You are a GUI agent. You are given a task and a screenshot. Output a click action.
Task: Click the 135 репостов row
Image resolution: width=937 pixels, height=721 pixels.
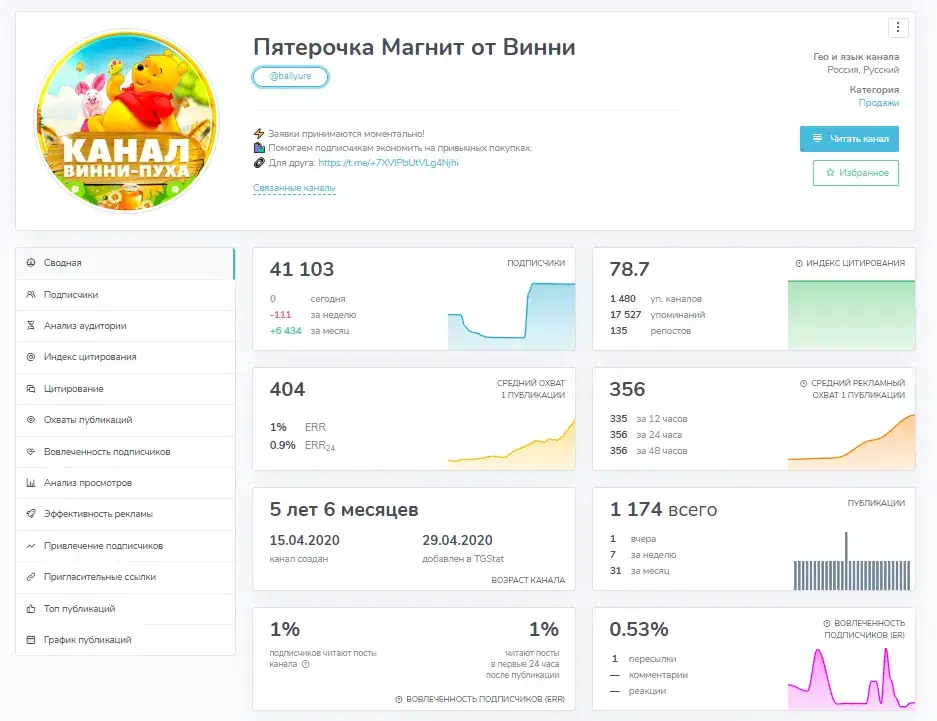[x=650, y=331]
